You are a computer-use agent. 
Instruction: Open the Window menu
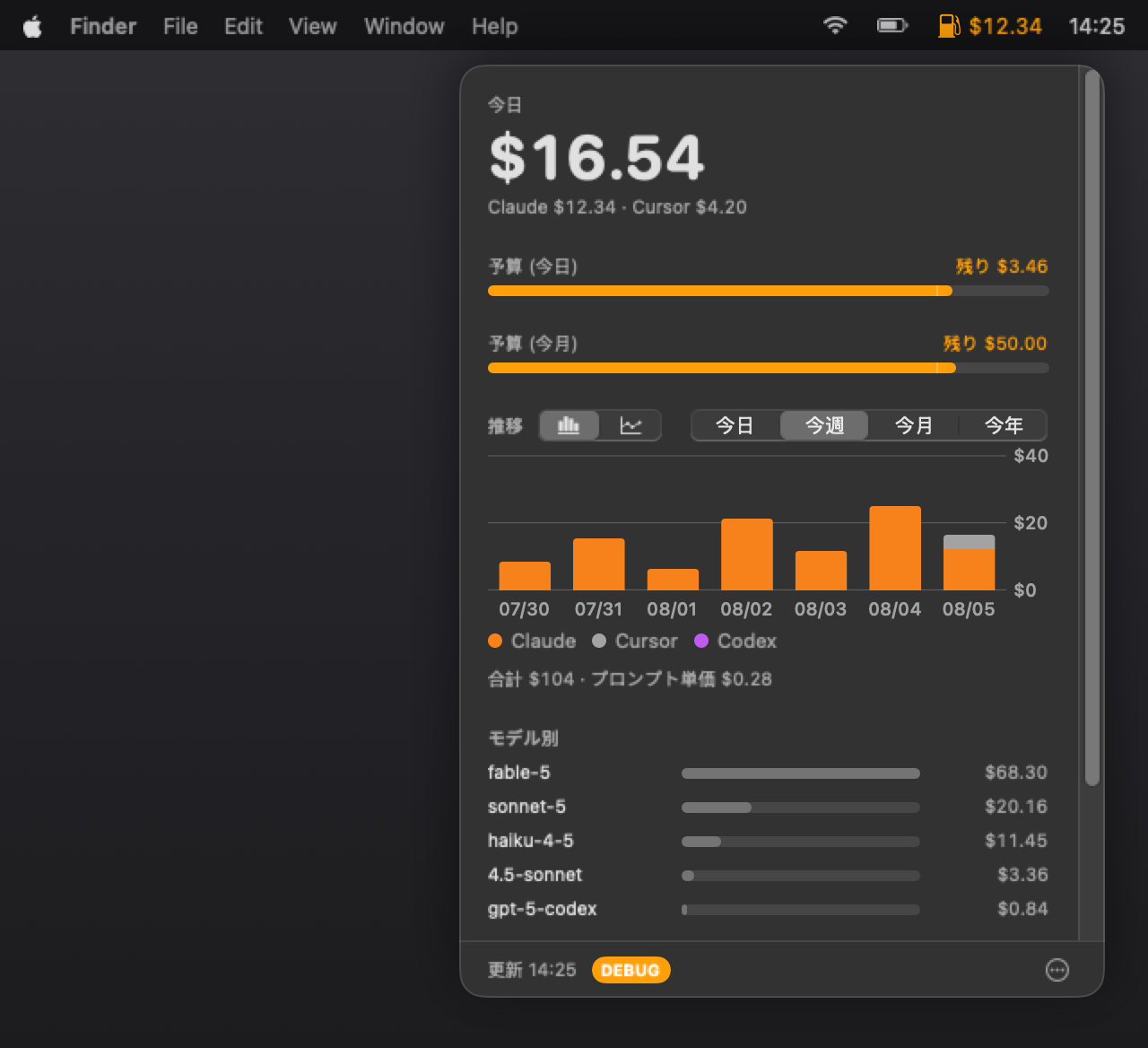(x=404, y=26)
